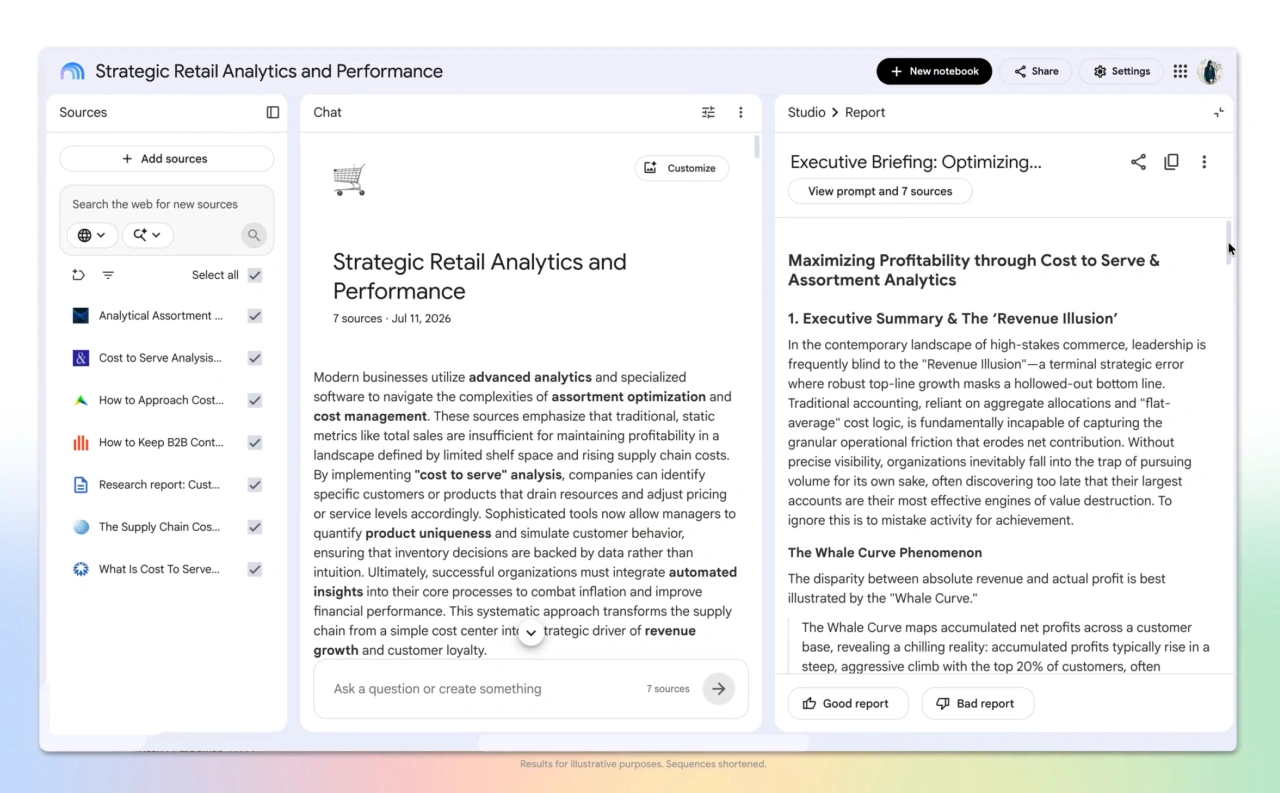Open report more options menu
1280x793 pixels.
1204,162
